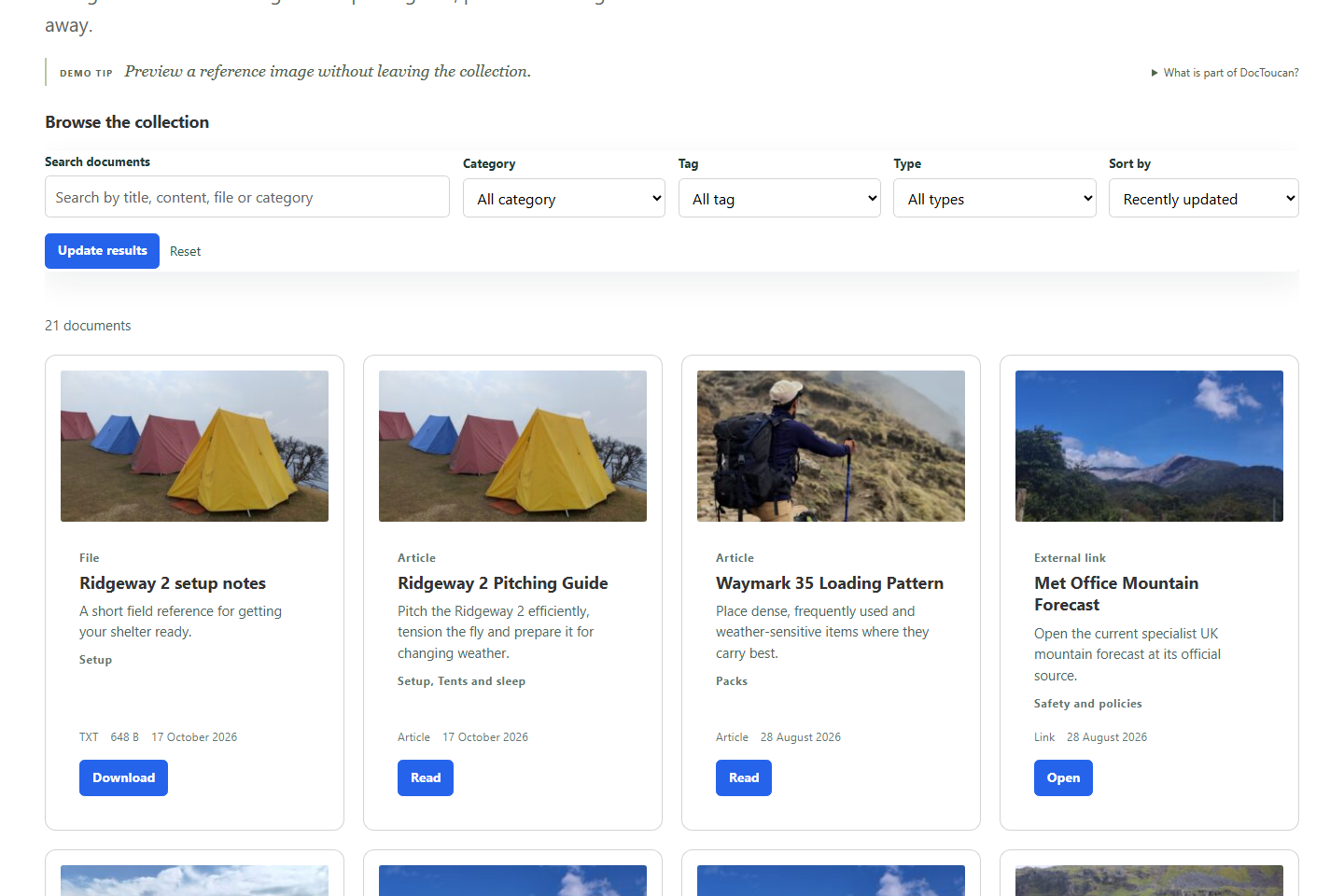Click the 'Browse the collection' heading
The width and height of the screenshot is (1344, 896).
127,122
